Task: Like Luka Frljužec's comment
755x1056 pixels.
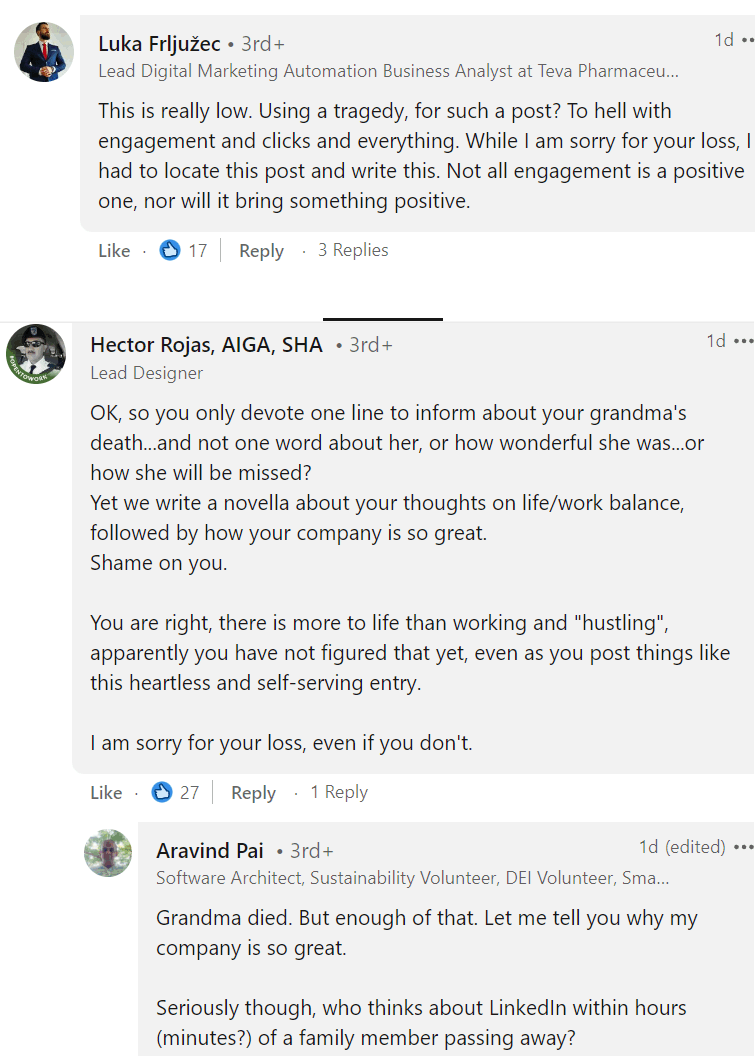Action: (x=114, y=251)
